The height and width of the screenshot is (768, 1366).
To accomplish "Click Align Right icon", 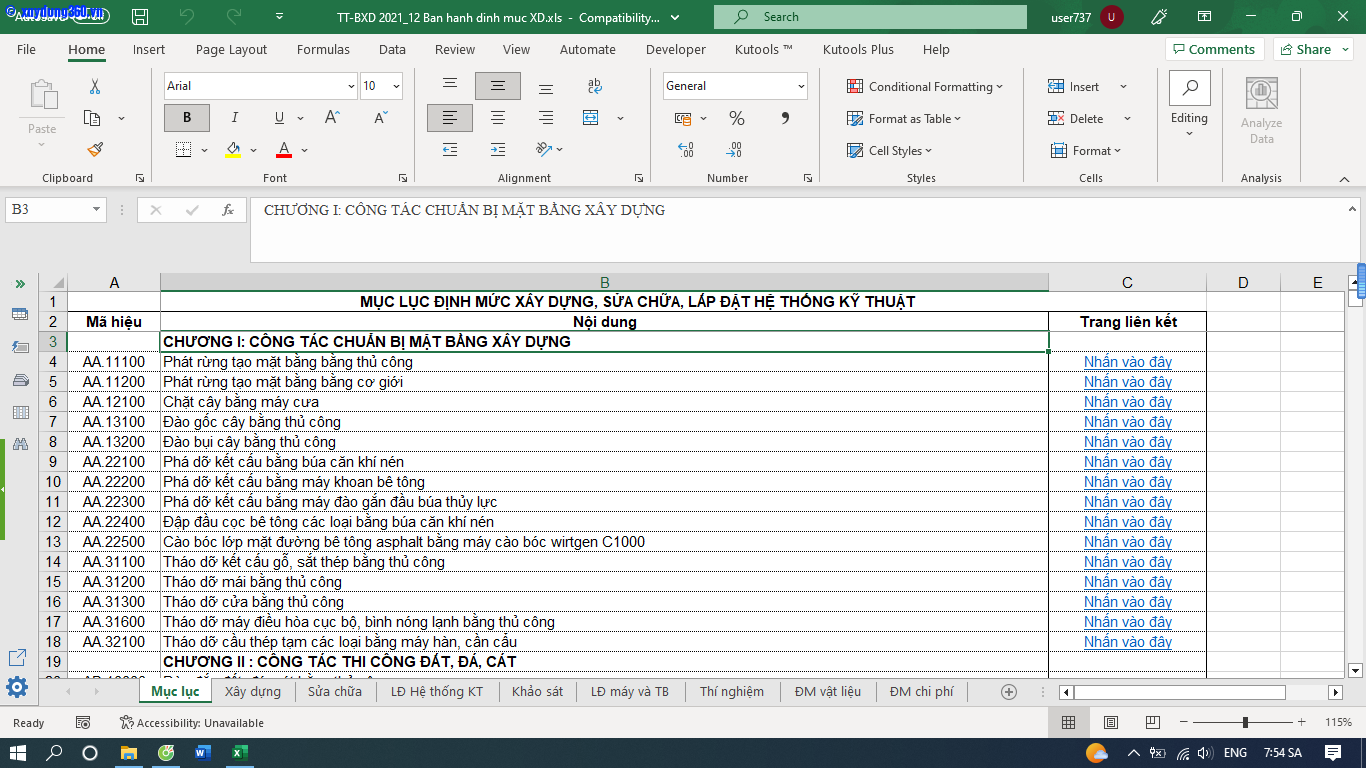I will point(545,118).
